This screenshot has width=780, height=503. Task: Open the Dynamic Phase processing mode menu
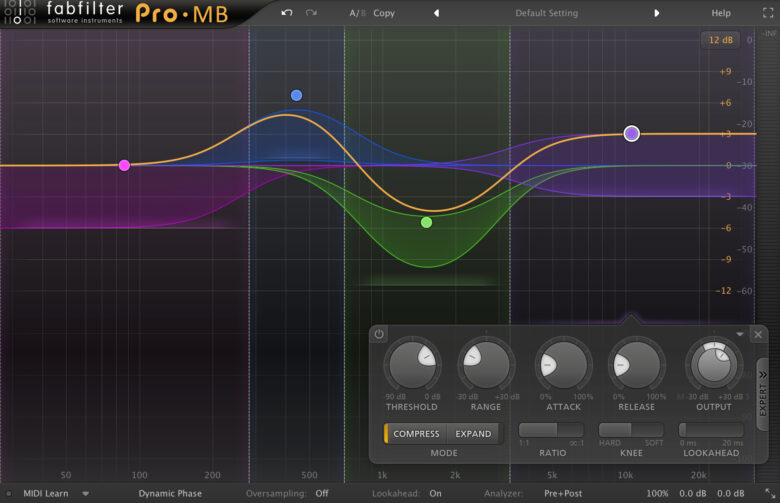point(170,494)
